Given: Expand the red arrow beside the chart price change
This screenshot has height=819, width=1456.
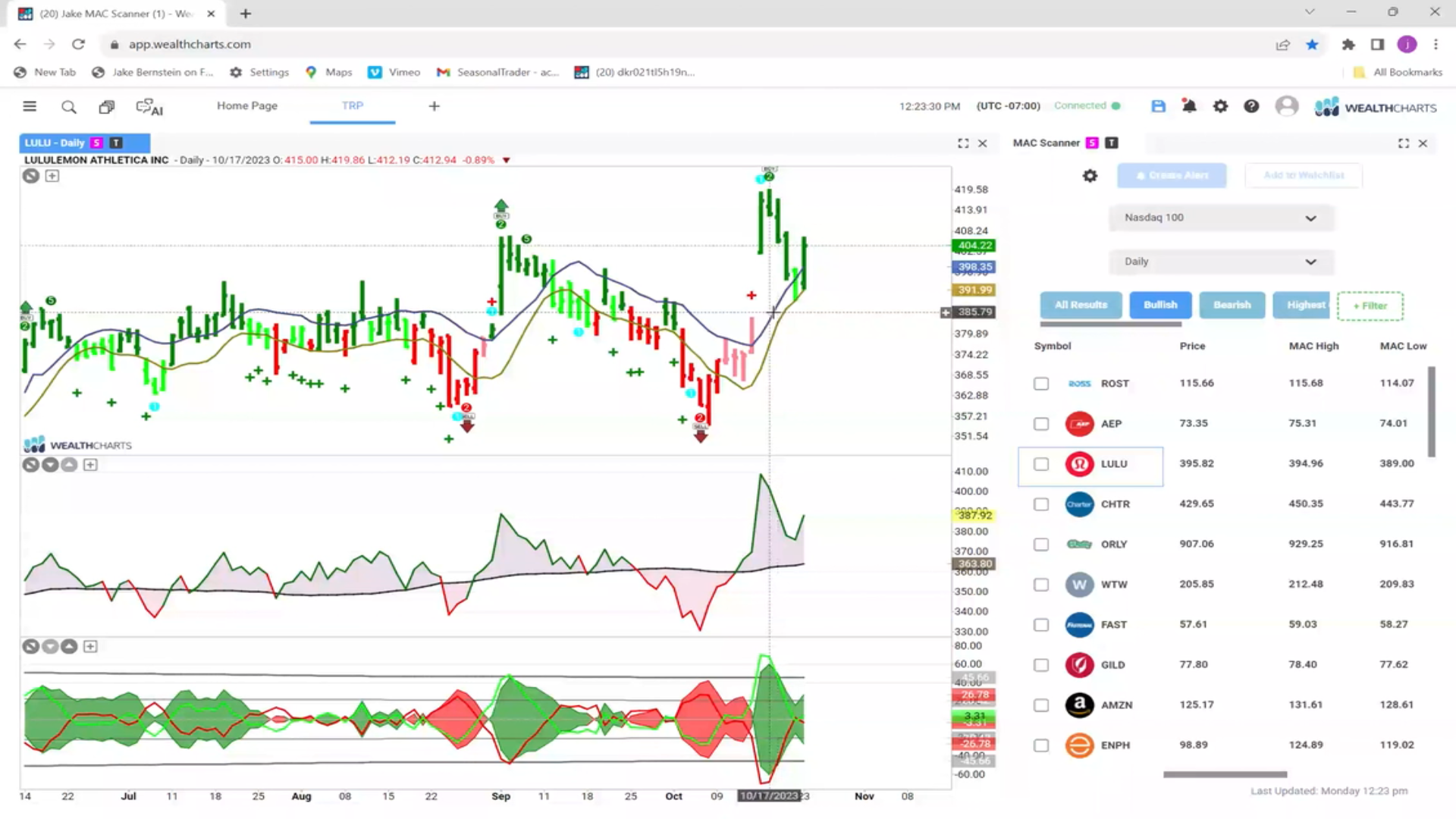Looking at the screenshot, I should coord(506,161).
